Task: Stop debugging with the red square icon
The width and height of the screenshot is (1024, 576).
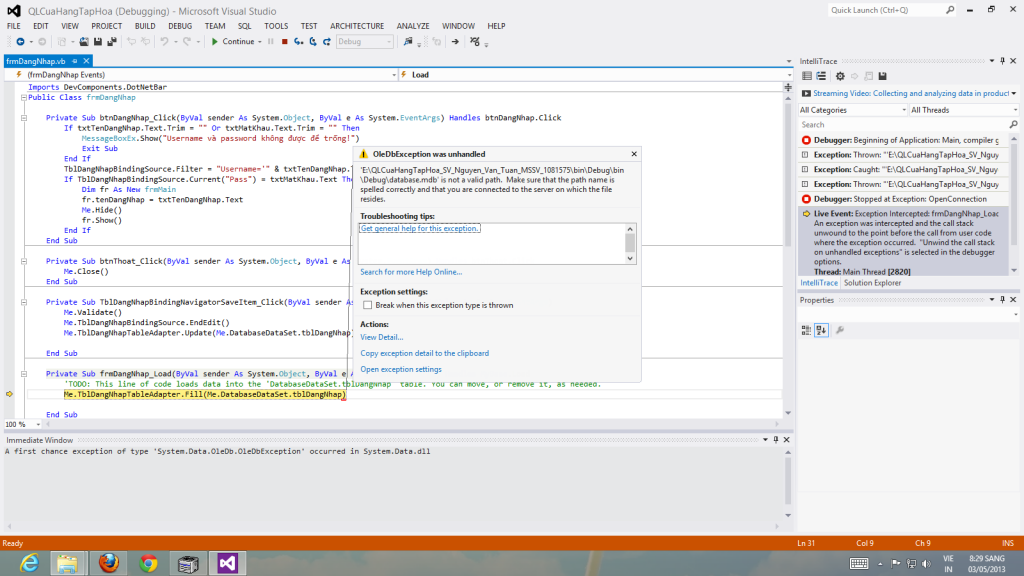Action: click(x=285, y=42)
